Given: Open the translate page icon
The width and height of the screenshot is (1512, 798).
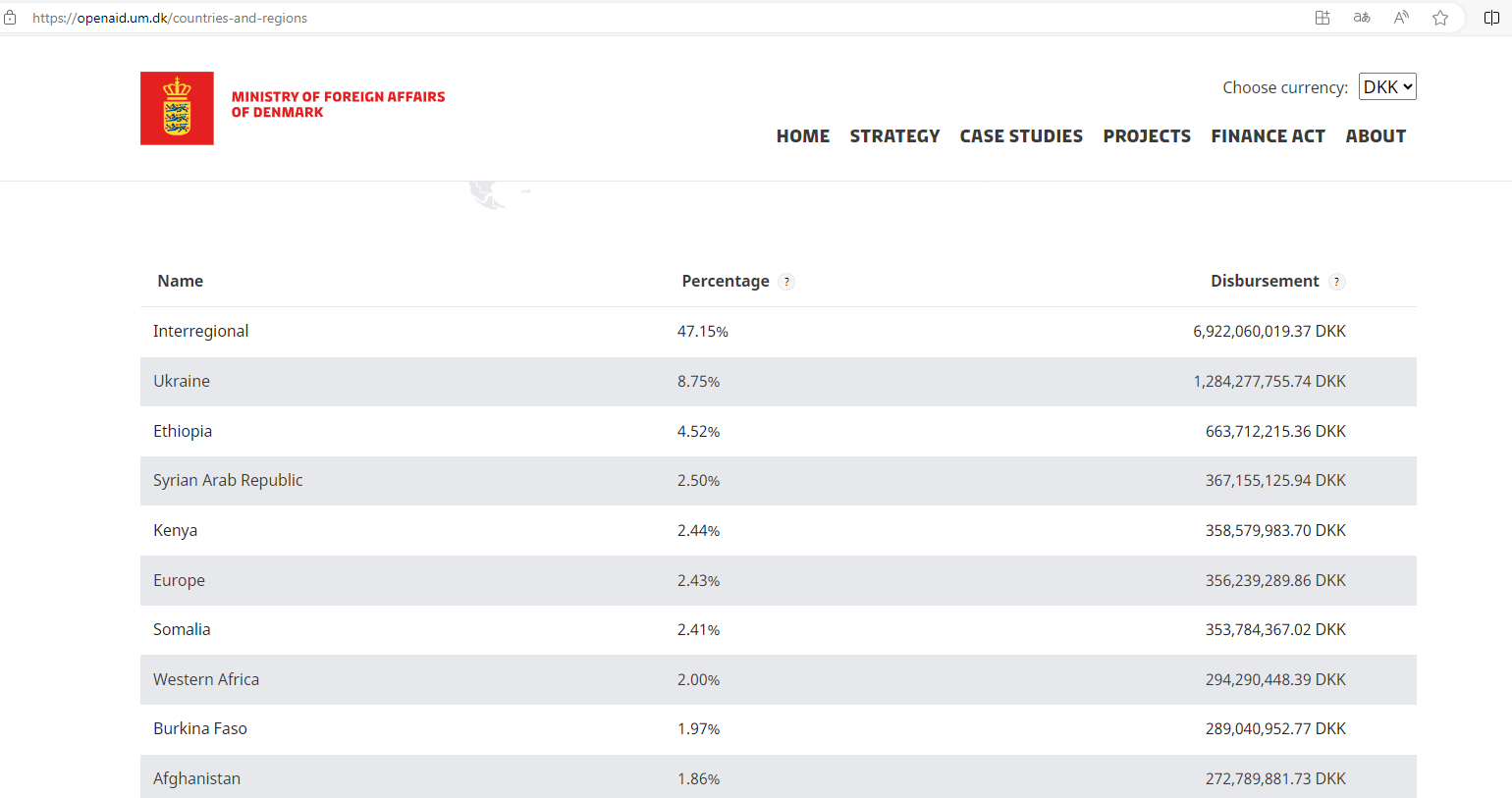Looking at the screenshot, I should point(1362,18).
